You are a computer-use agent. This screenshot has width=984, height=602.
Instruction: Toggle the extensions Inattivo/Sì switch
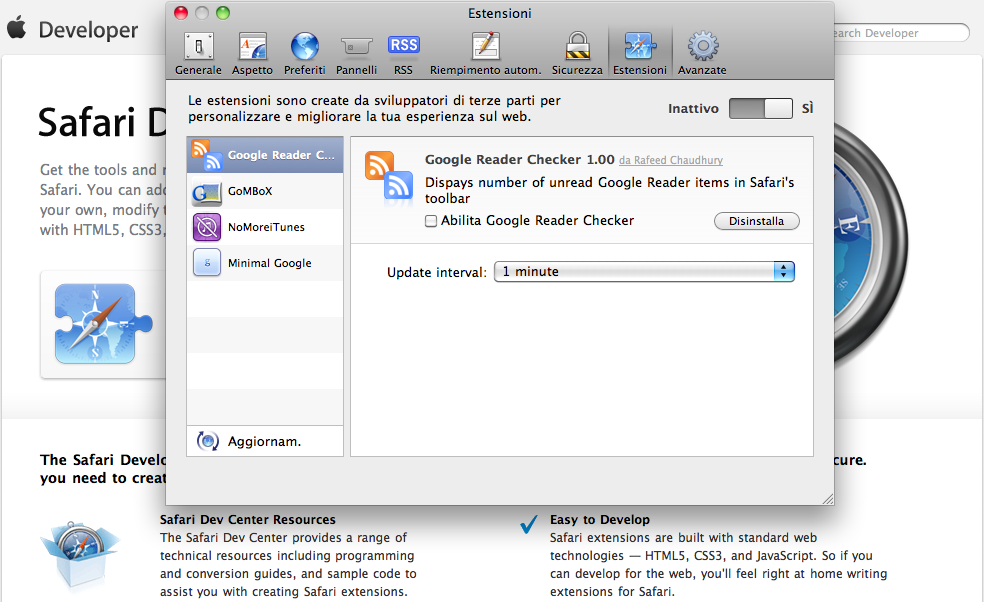point(761,109)
